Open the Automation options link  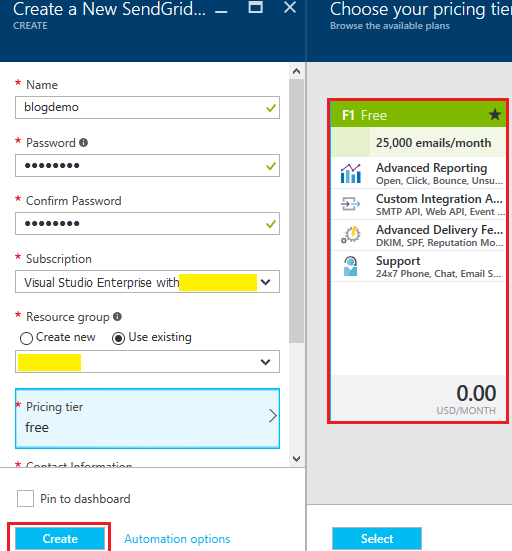(x=177, y=539)
